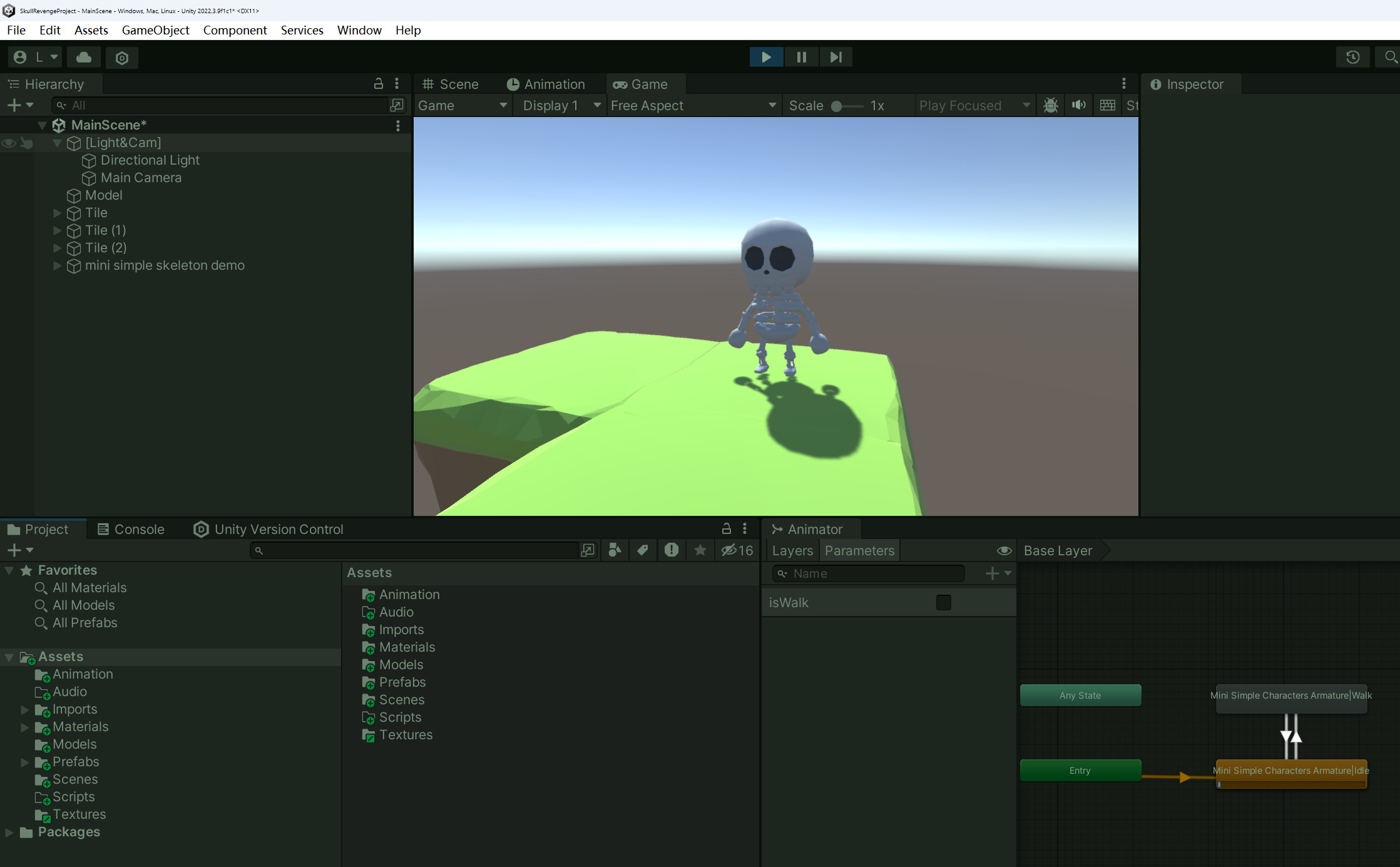1400x867 pixels.
Task: Toggle Animator parameter panel eye icon
Action: pos(1004,551)
